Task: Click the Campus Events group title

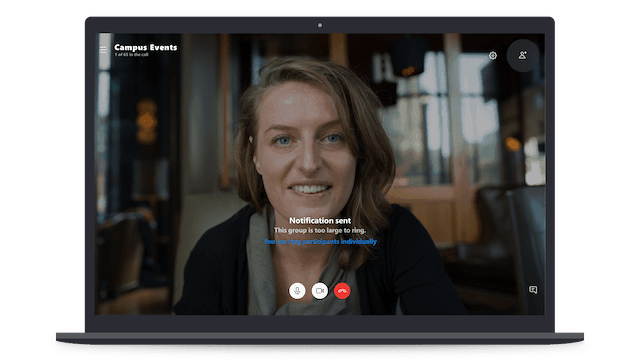Action: click(146, 47)
